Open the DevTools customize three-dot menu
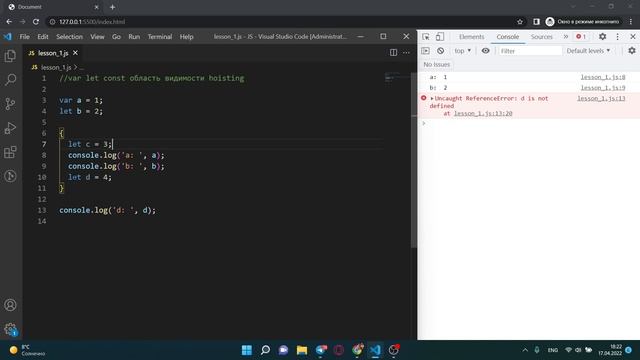Viewport: 640px width, 360px height. [618, 37]
